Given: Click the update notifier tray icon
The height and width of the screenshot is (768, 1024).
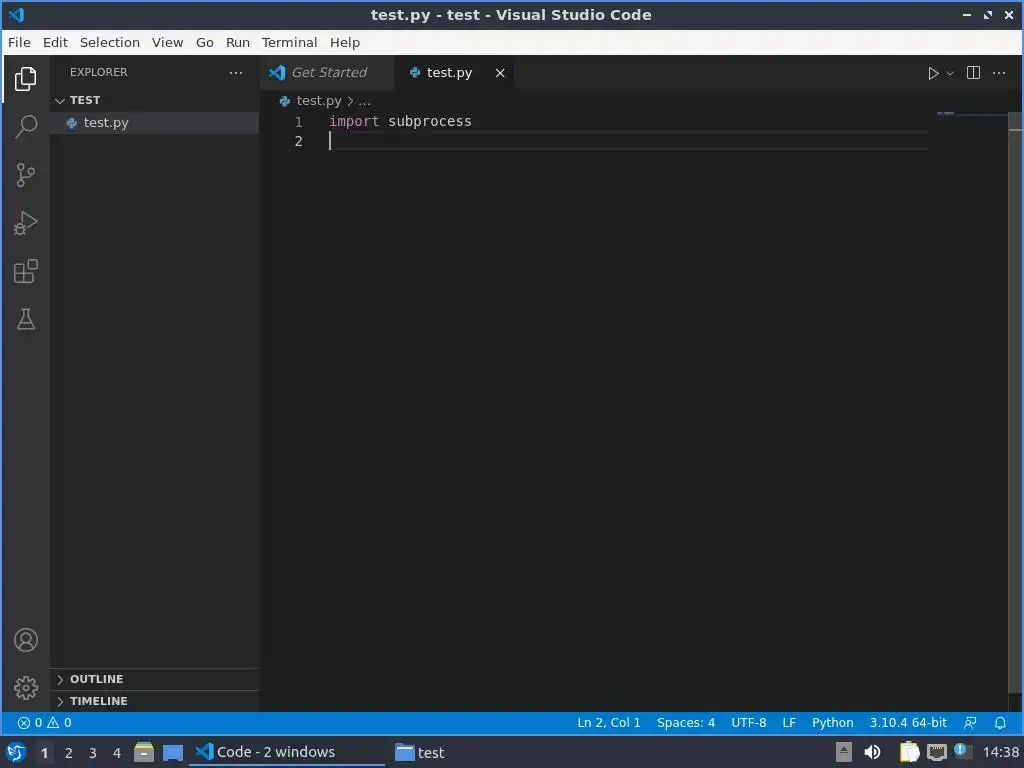Looking at the screenshot, I should point(961,750).
